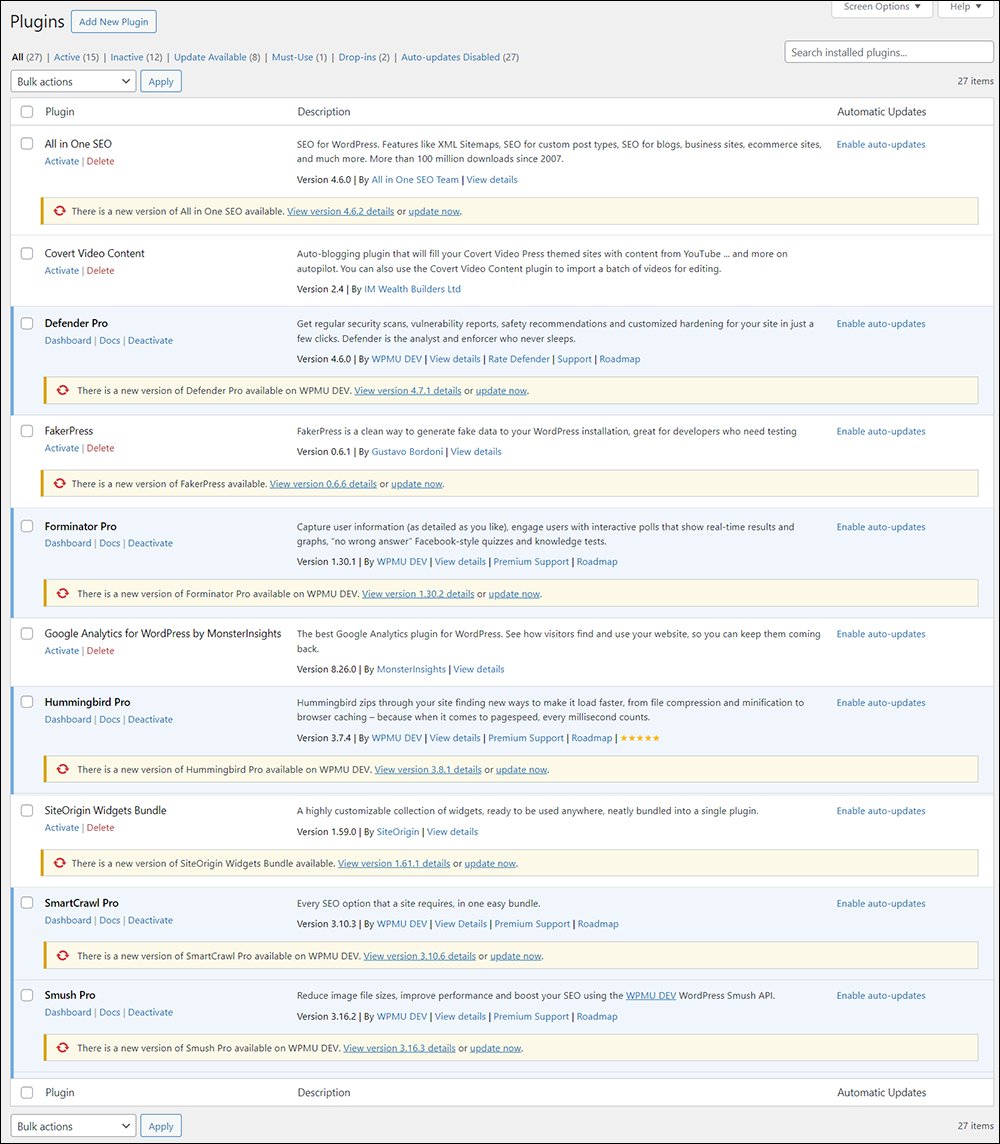Click the update icon in Hummingbird Pro notice

tap(63, 770)
